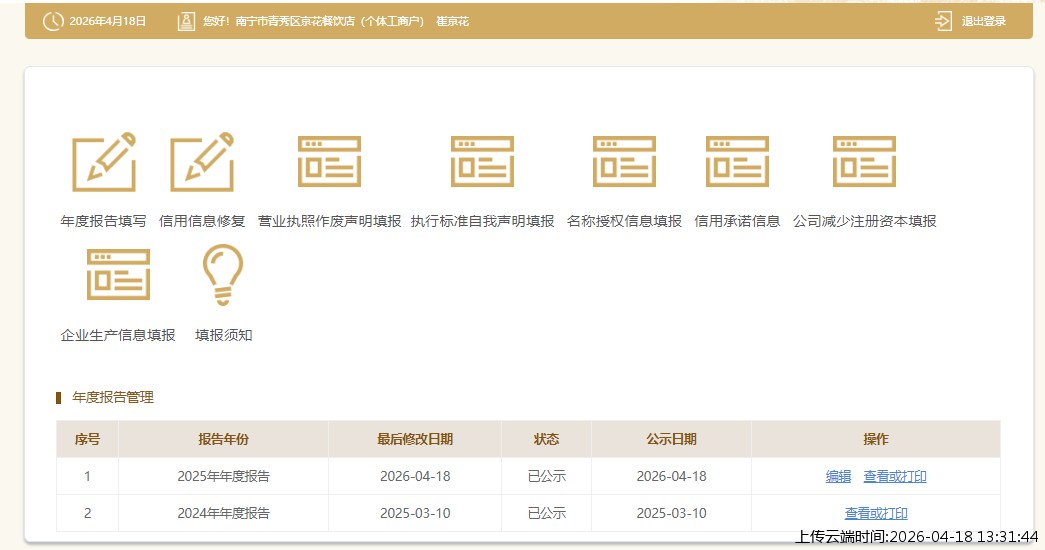
Task: Click 编辑 link for 2025 annual report
Action: tap(838, 477)
